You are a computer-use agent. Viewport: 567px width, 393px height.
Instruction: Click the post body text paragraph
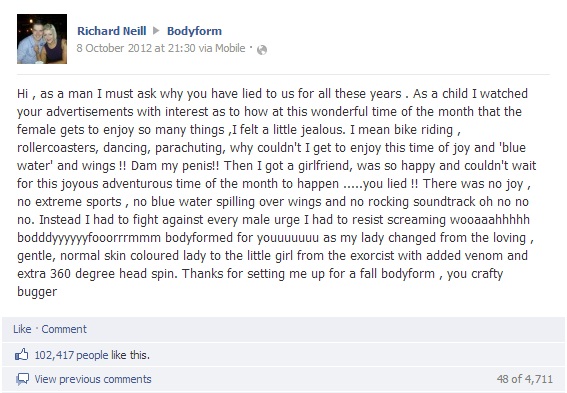coord(277,192)
